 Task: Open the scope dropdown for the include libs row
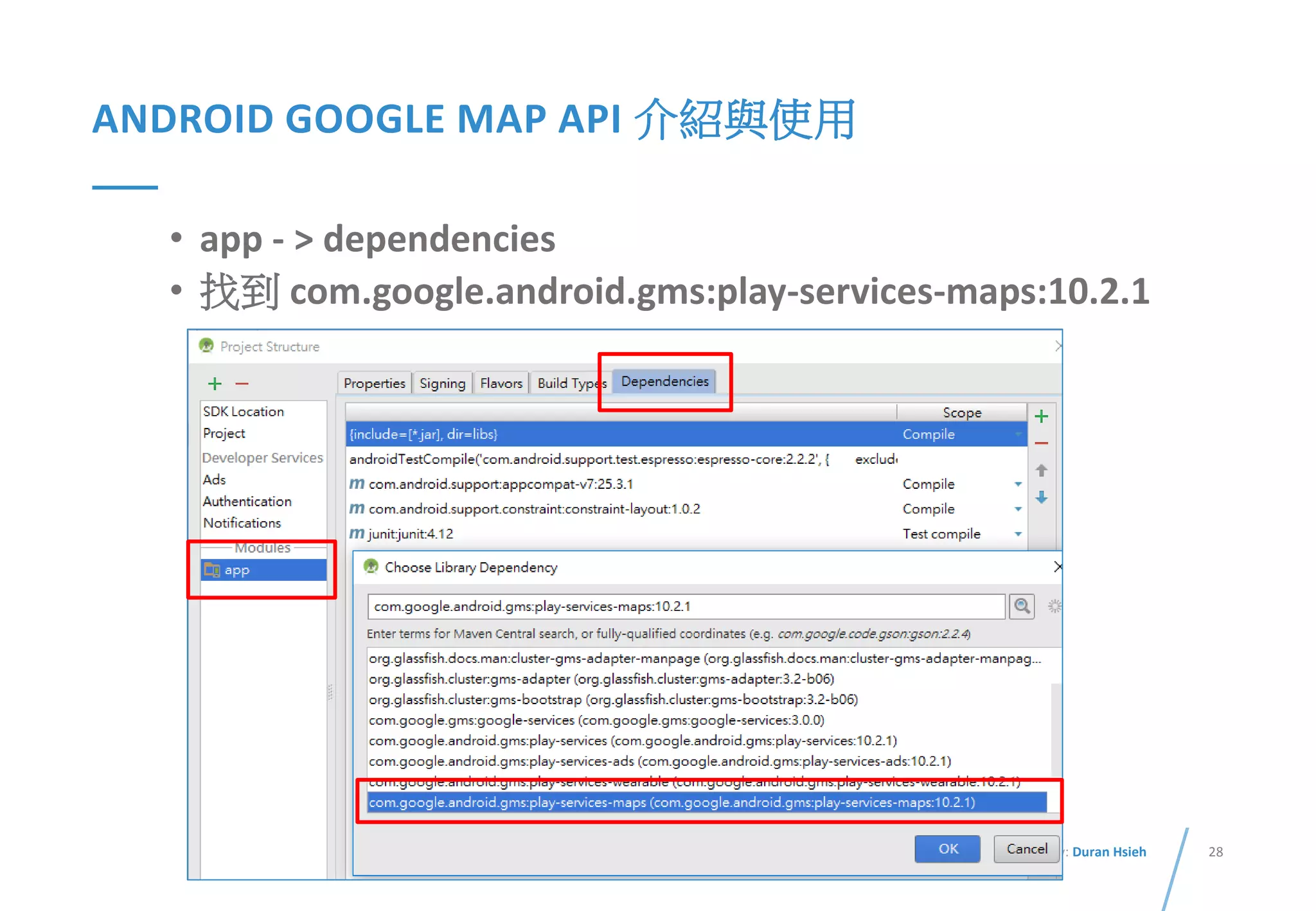tap(1018, 435)
